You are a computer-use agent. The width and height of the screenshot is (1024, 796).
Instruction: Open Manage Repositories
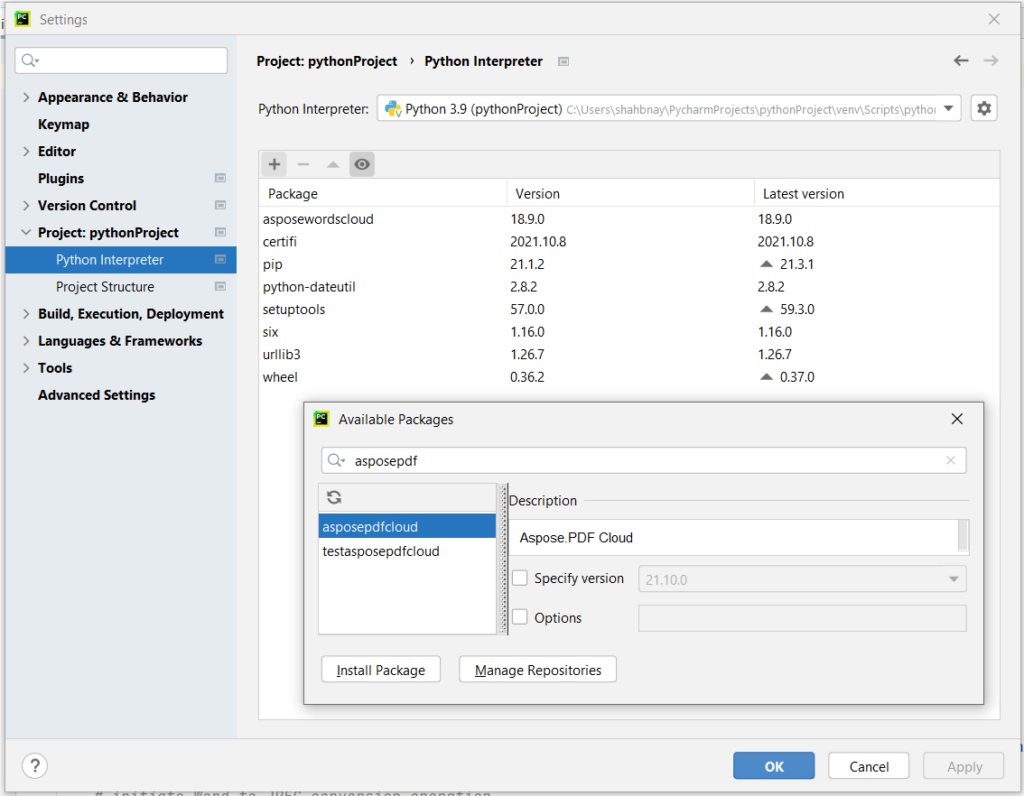tap(537, 669)
